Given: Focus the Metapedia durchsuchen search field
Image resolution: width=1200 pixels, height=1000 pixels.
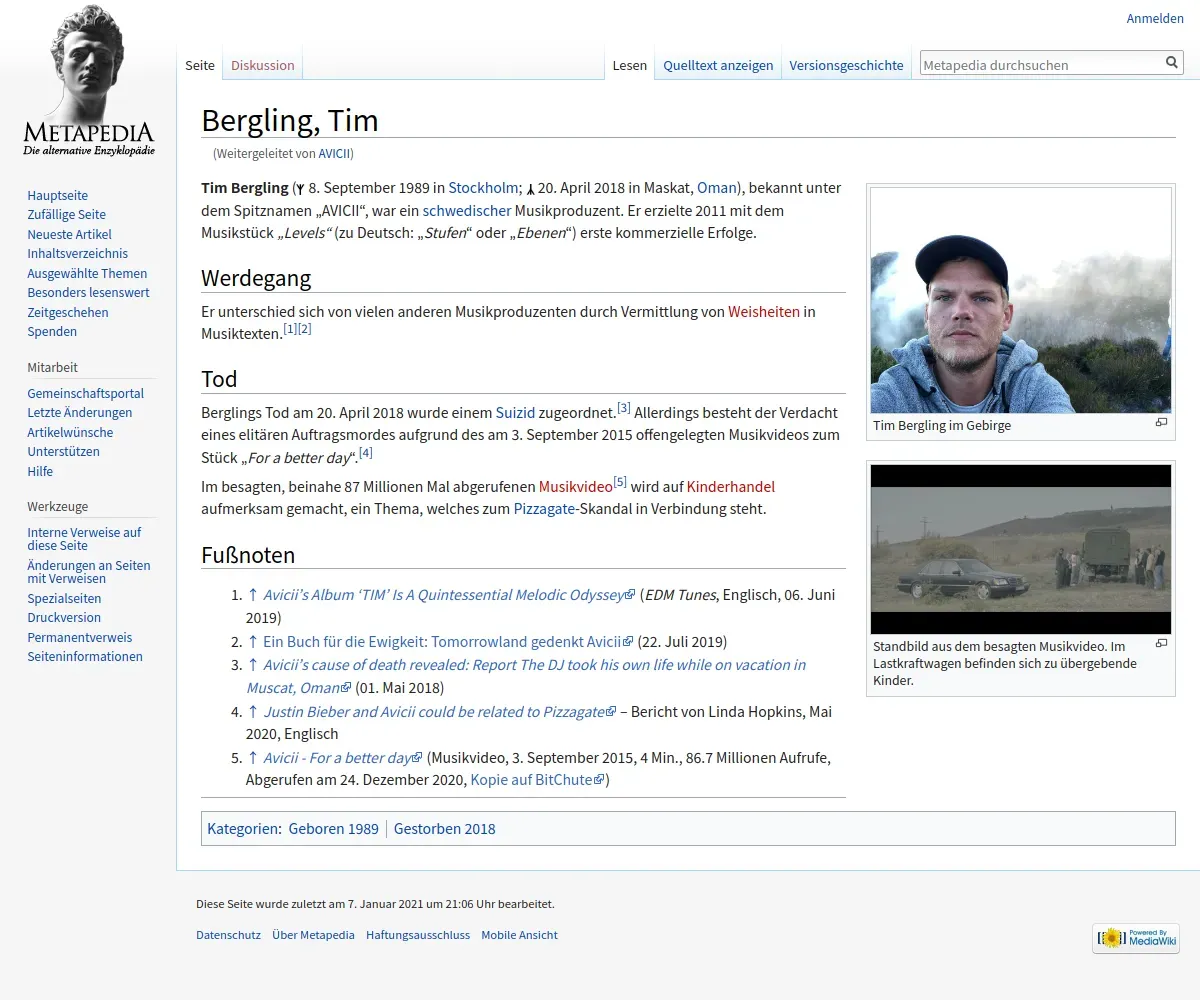Looking at the screenshot, I should pos(1041,64).
